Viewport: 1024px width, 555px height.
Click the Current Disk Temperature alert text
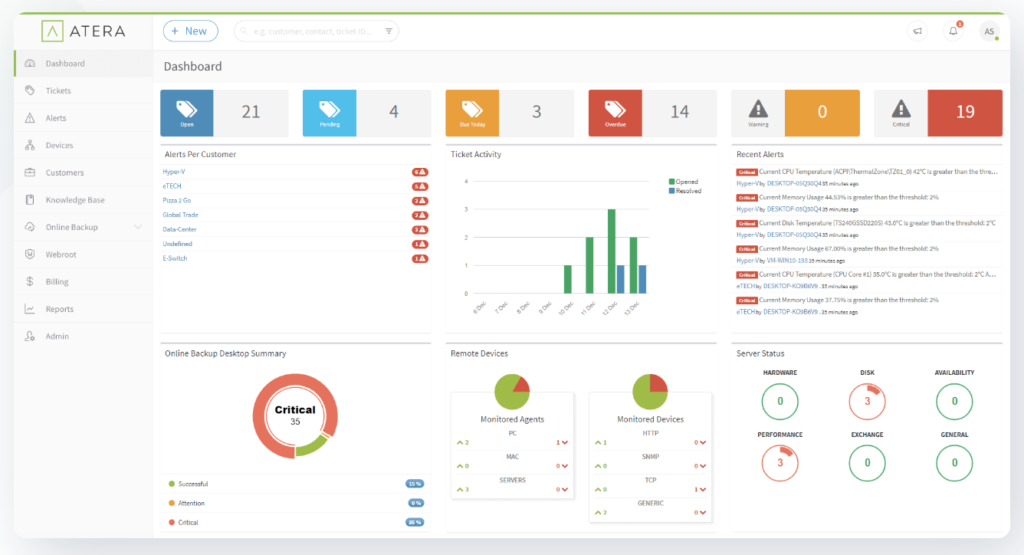pos(877,223)
